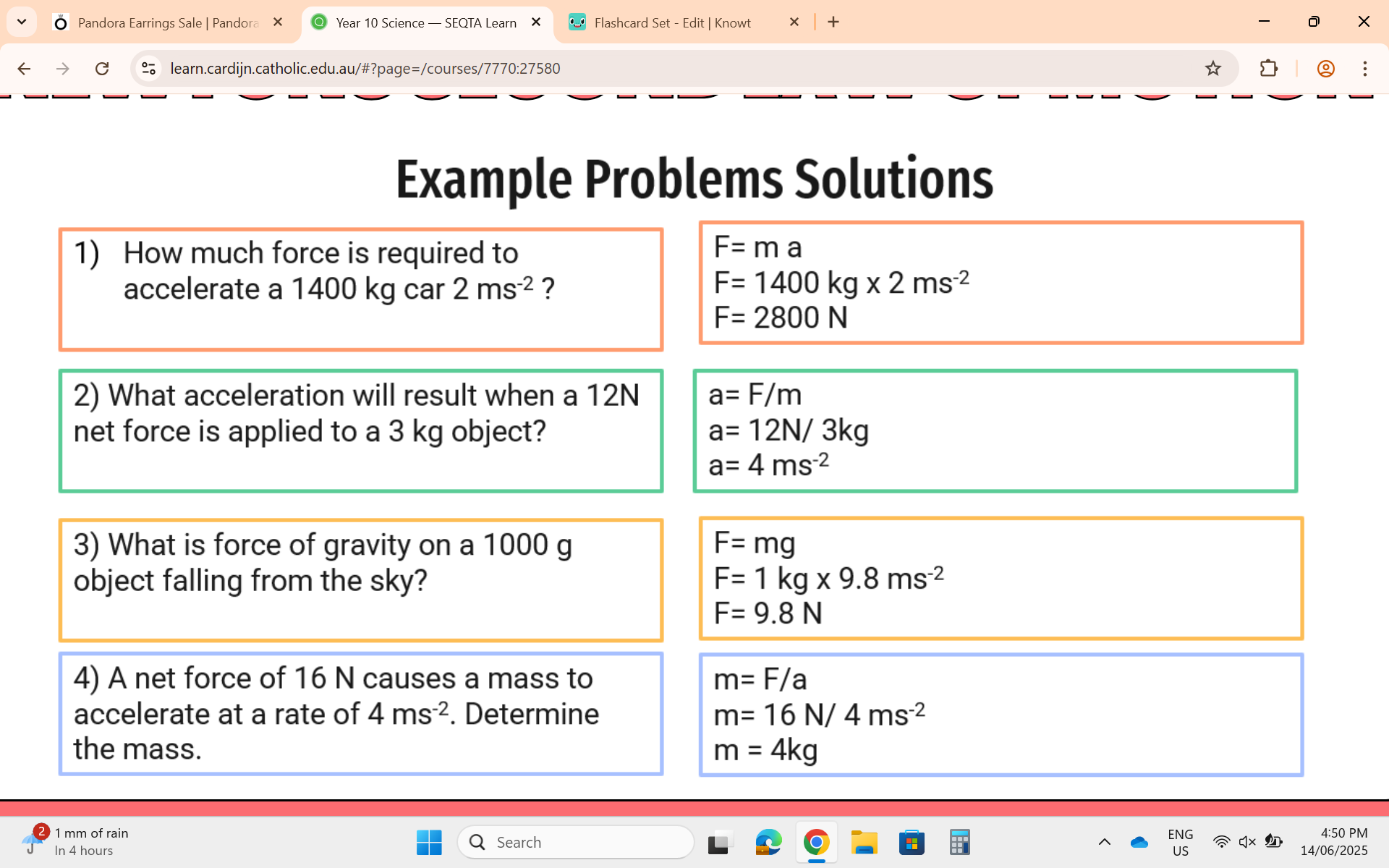Click problem 3 about force of gravity

click(x=361, y=580)
